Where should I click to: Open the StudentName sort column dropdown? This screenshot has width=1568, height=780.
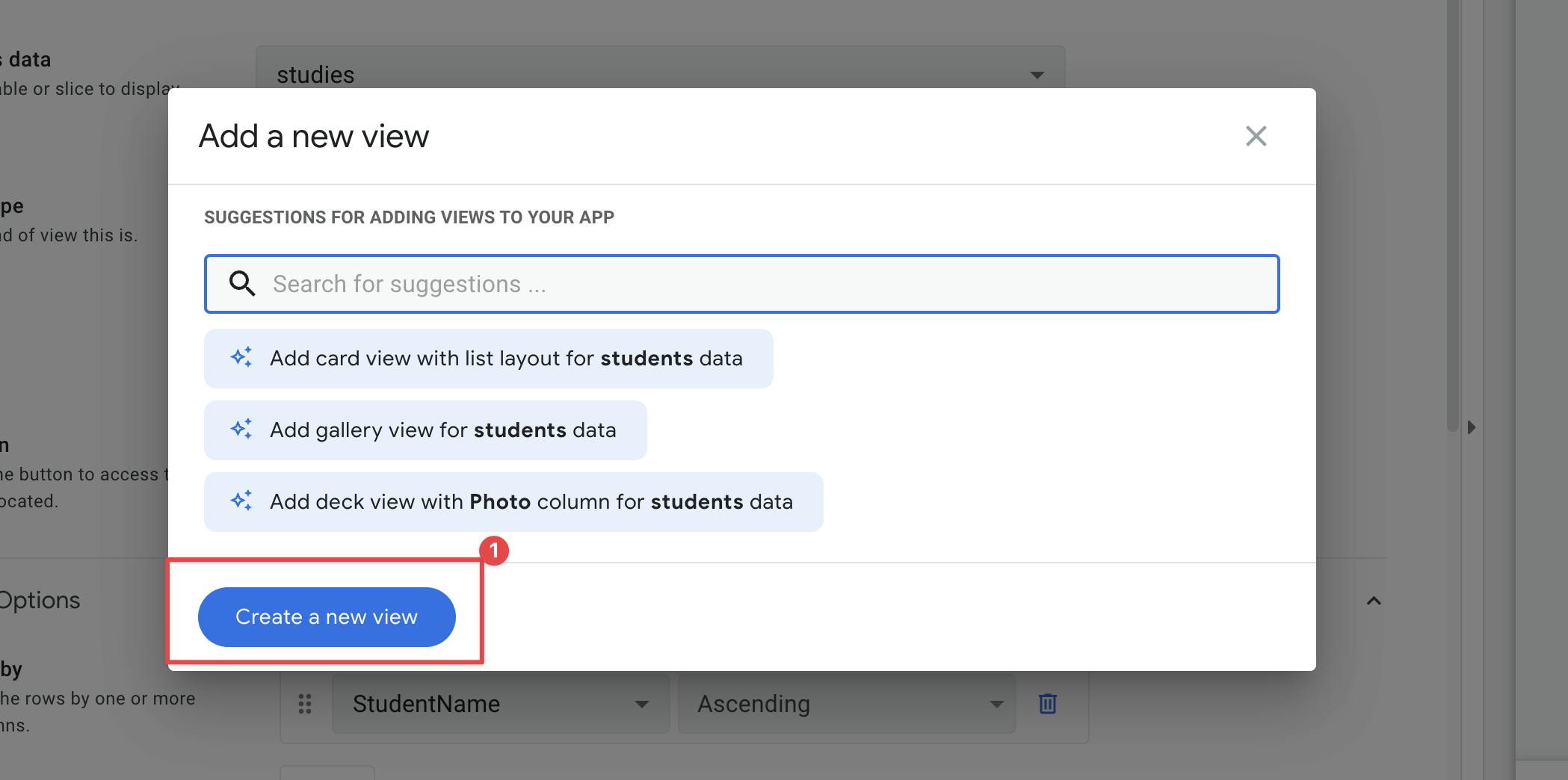(x=499, y=704)
